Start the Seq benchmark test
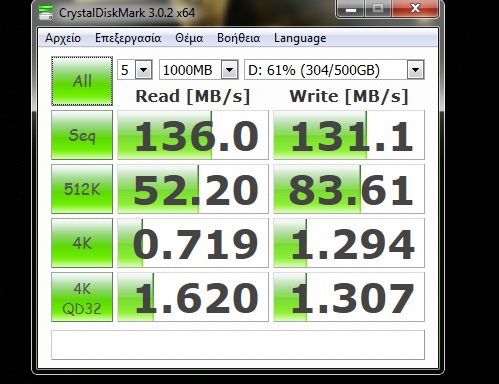 [82, 135]
